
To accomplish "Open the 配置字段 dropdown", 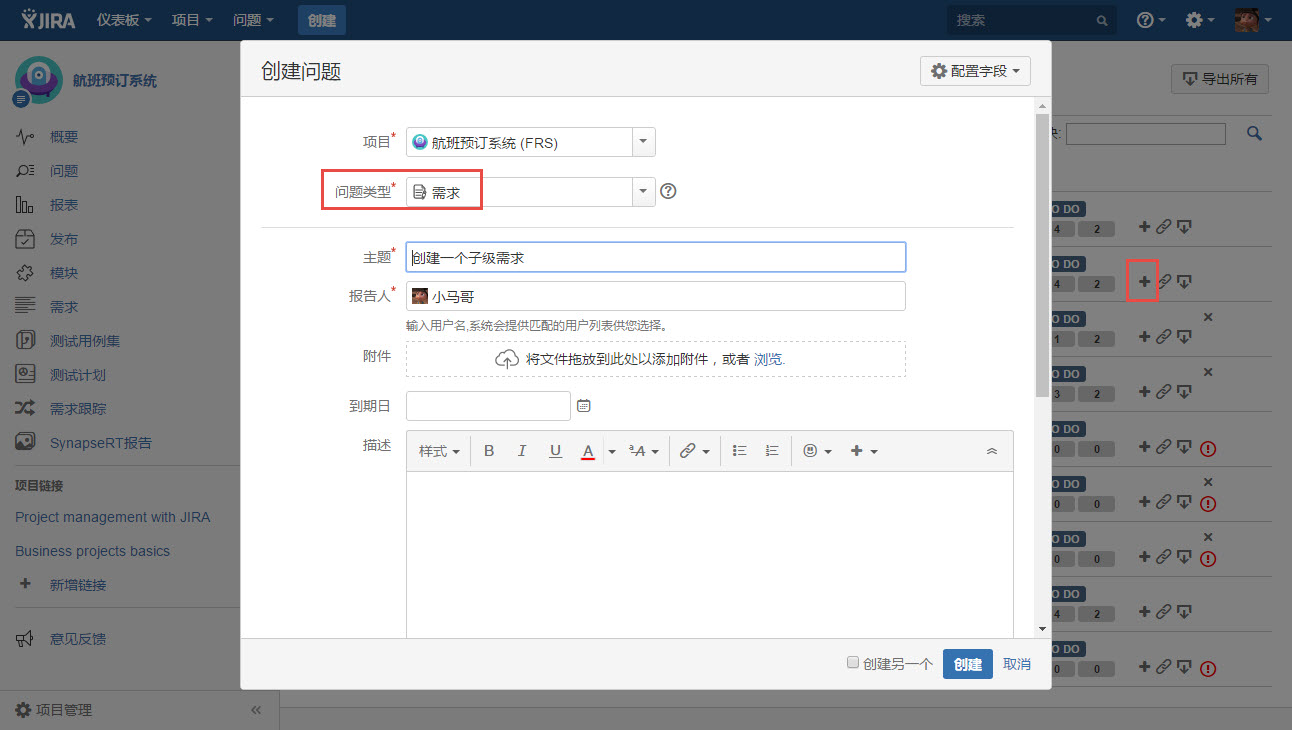I will point(975,71).
